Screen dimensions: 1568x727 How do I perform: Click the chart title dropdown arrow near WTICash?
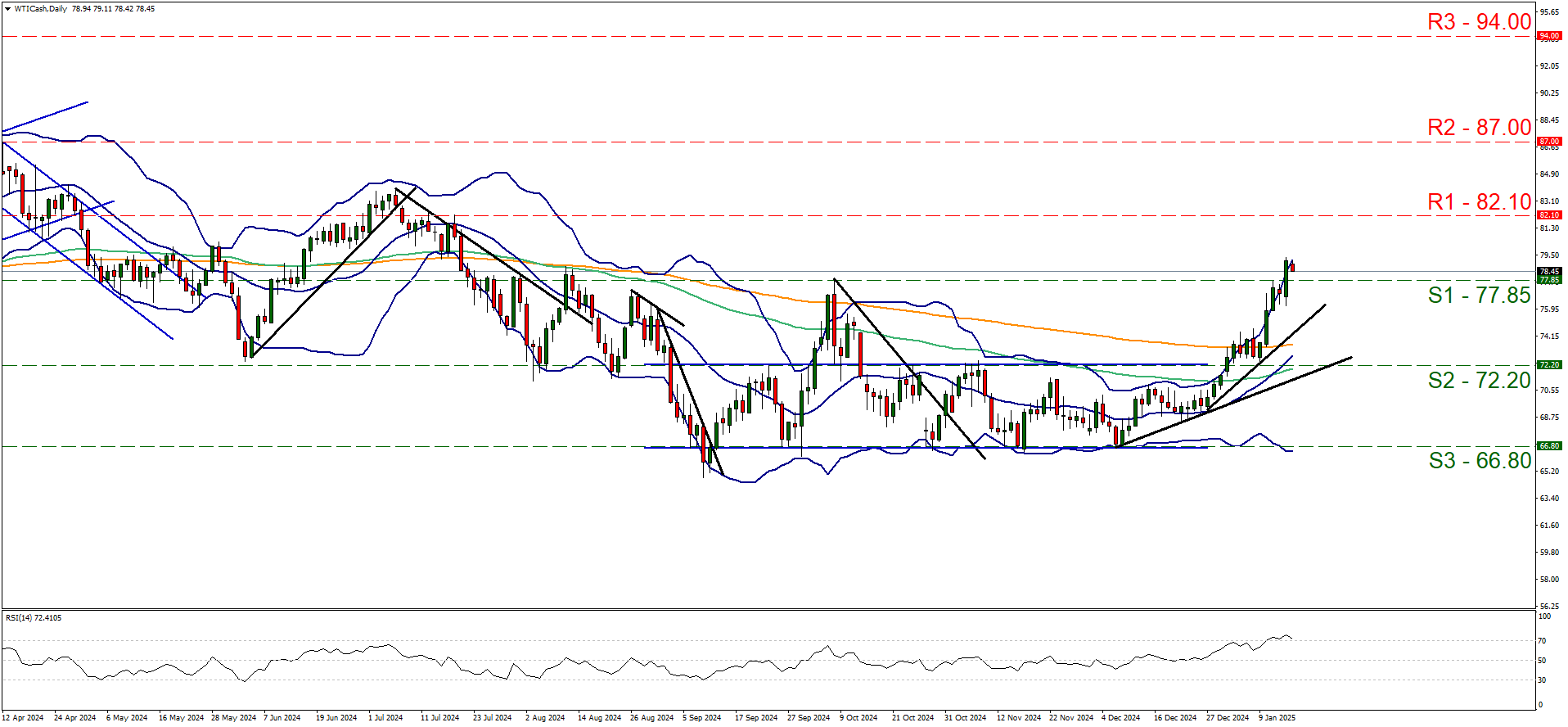coord(8,9)
